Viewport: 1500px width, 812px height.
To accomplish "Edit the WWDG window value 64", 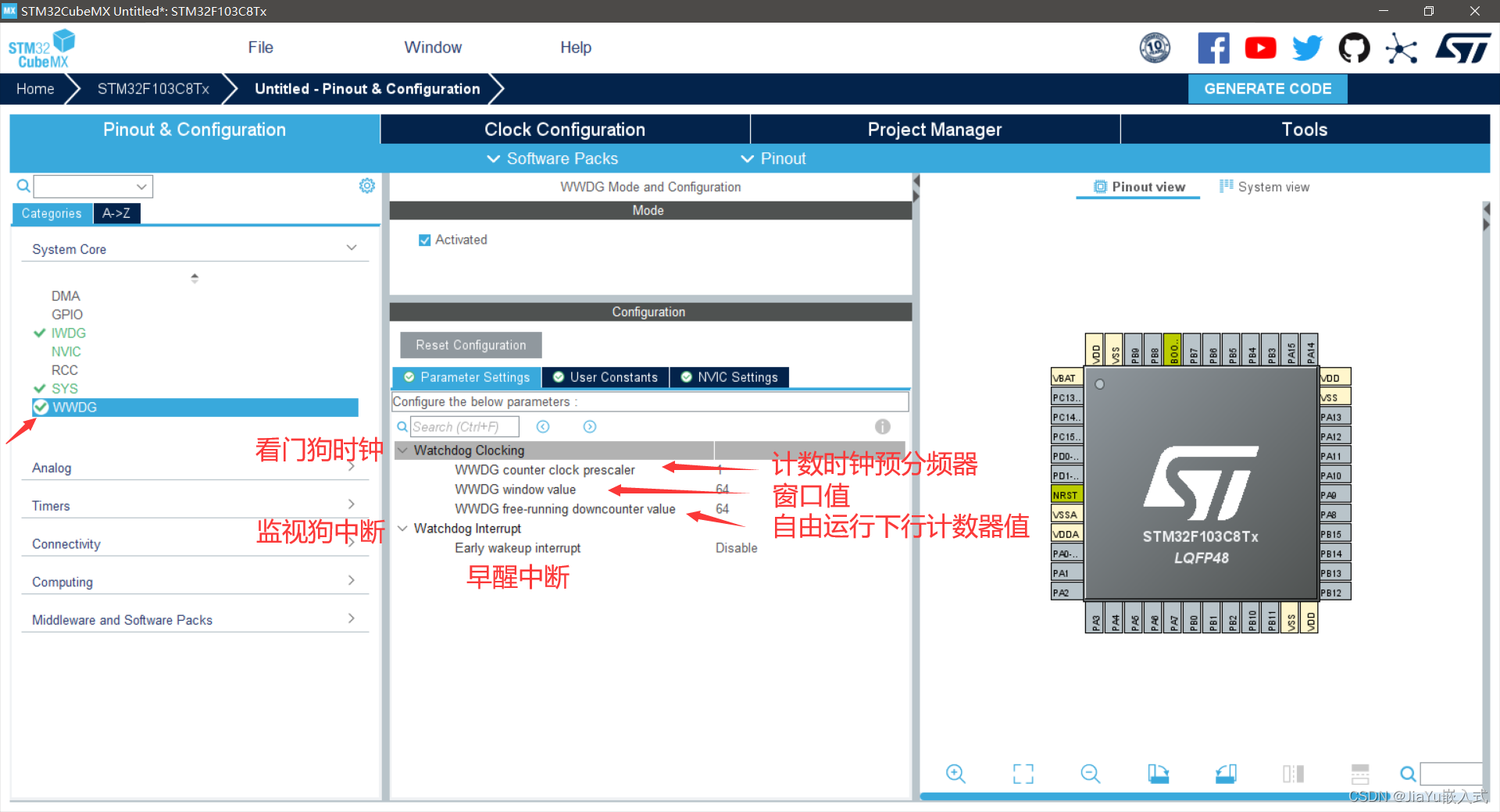I will tap(723, 490).
